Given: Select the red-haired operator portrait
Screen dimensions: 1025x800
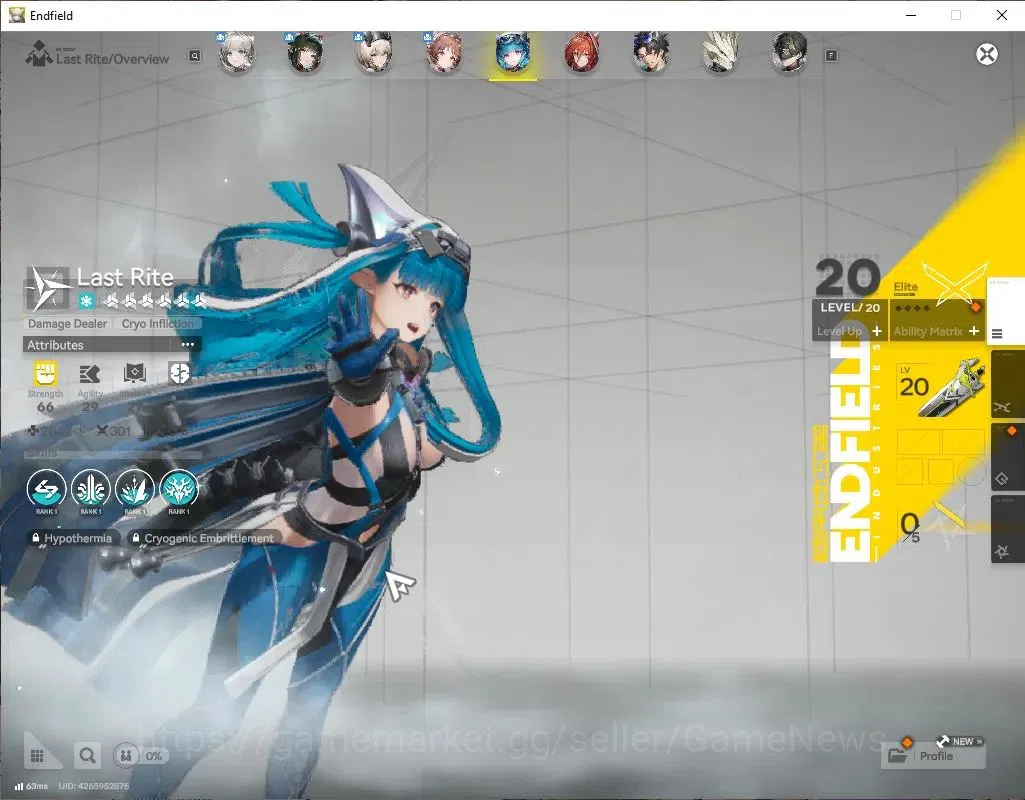Looking at the screenshot, I should (x=582, y=52).
